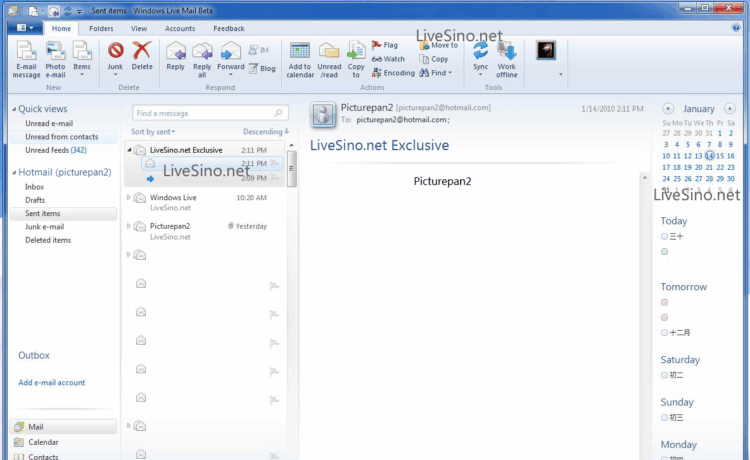Switch to the View tab
Viewport: 750px width, 460px height.
tap(139, 29)
